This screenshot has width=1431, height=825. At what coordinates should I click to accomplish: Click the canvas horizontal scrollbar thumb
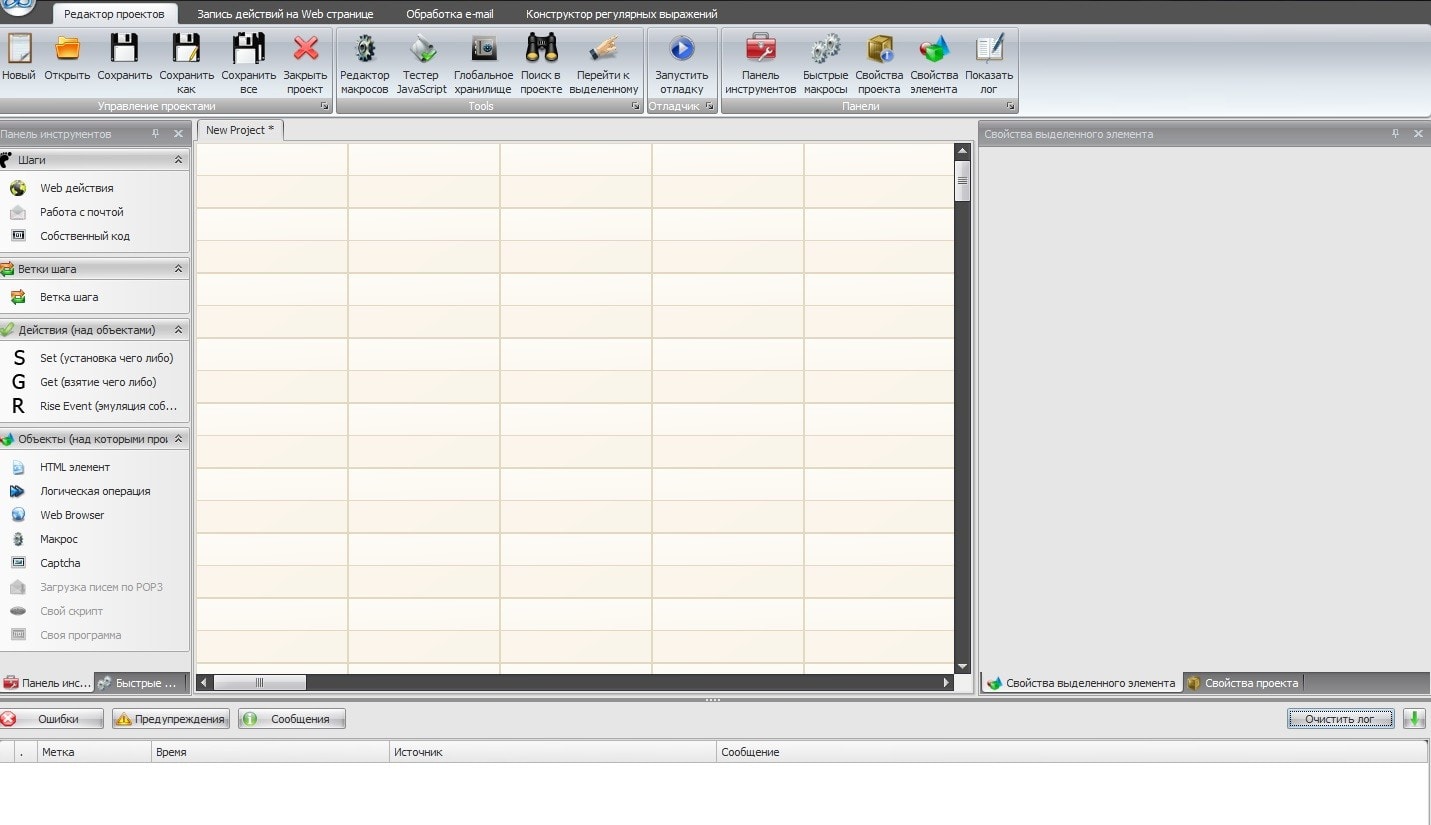[x=260, y=683]
